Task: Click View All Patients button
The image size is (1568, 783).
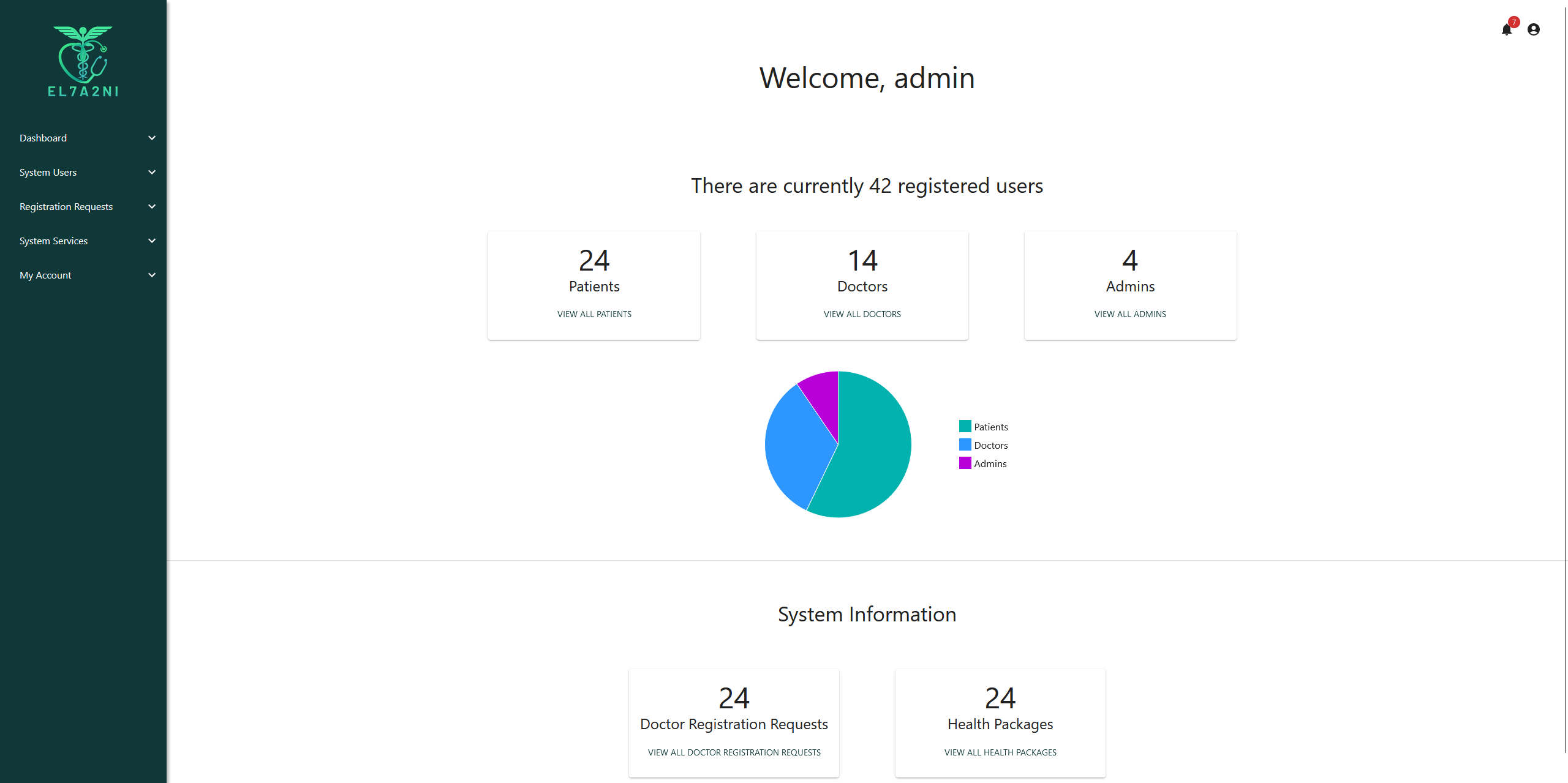Action: point(594,314)
